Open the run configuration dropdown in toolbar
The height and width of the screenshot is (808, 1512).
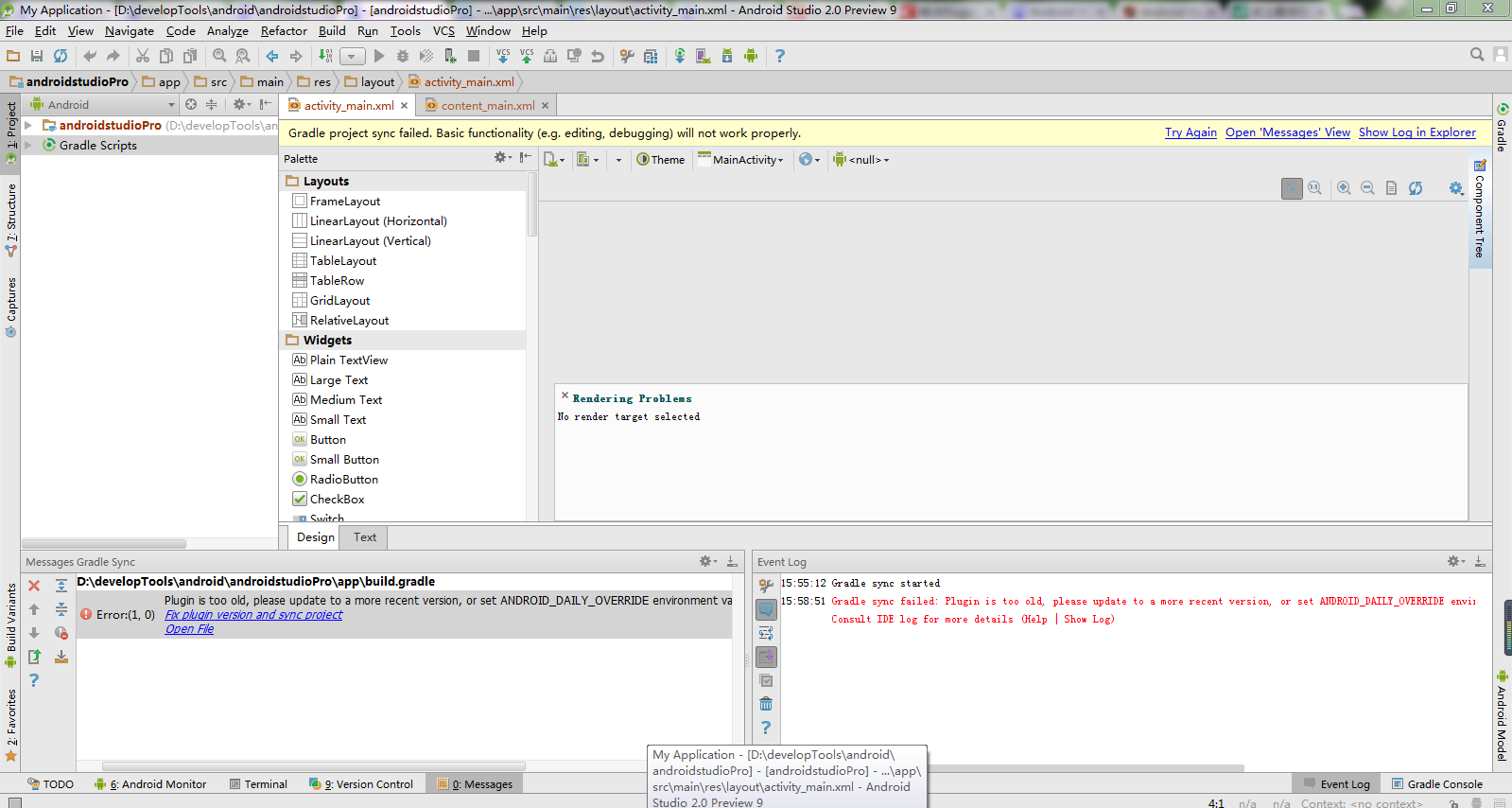click(352, 56)
